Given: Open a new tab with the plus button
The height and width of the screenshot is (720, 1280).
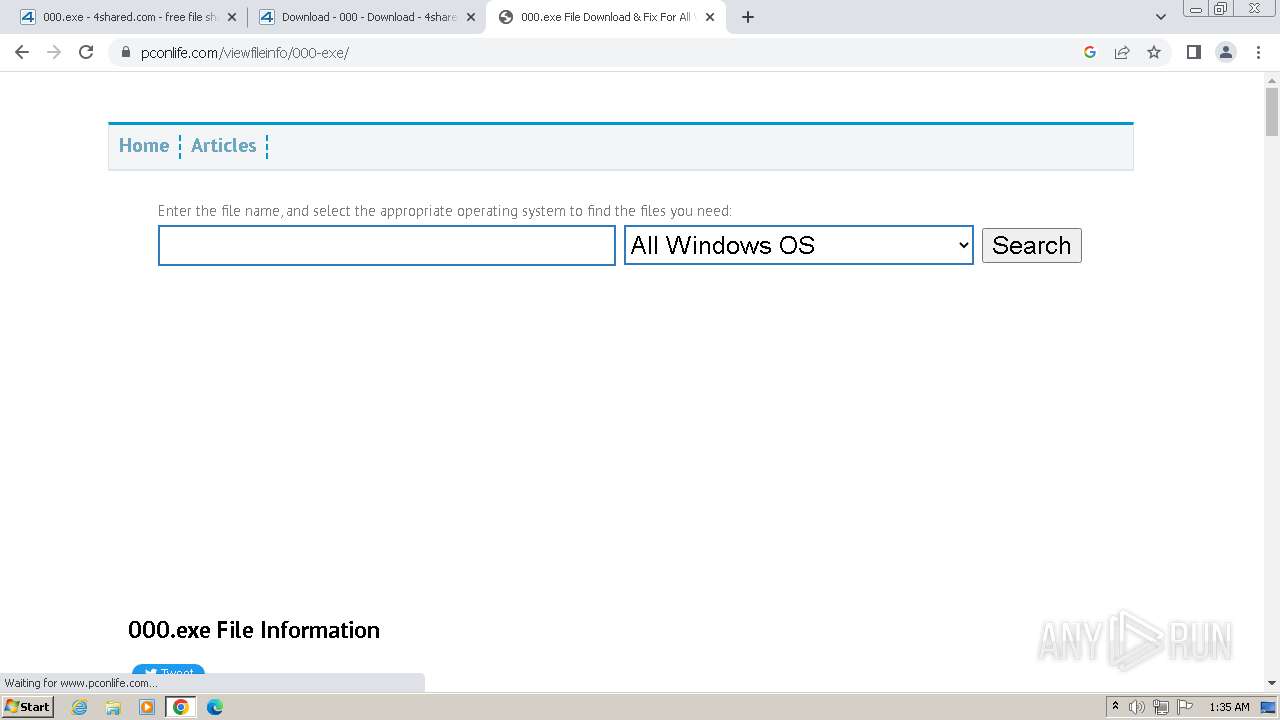Looking at the screenshot, I should [748, 17].
